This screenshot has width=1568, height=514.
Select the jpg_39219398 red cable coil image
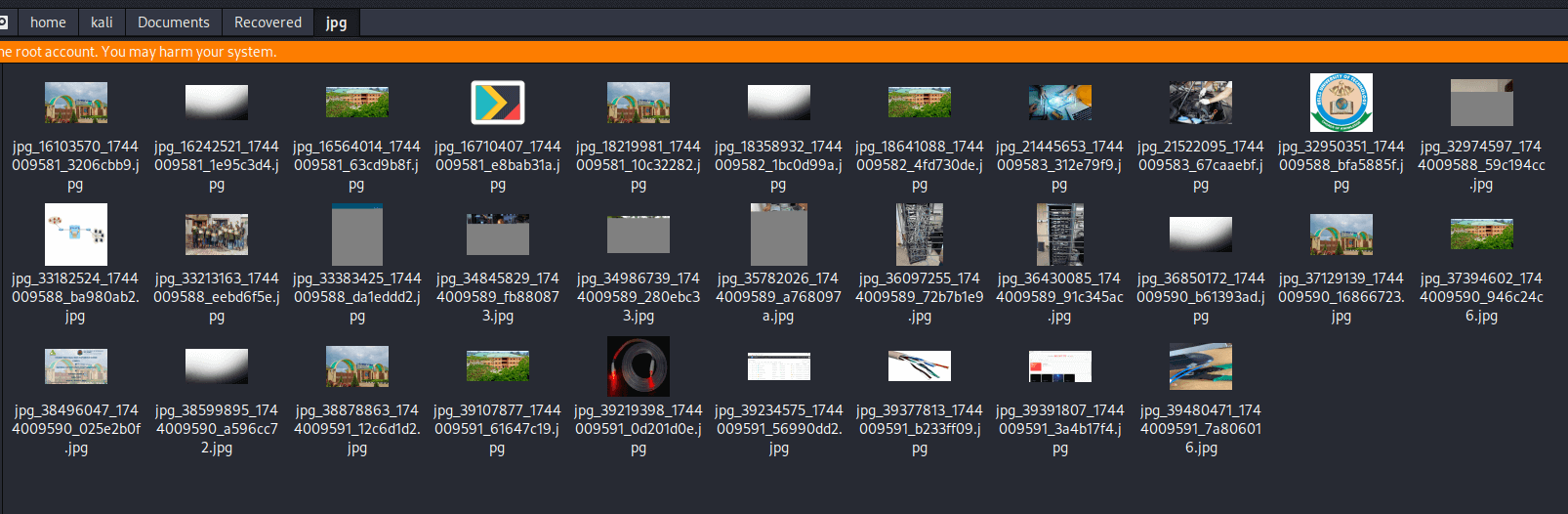[638, 366]
